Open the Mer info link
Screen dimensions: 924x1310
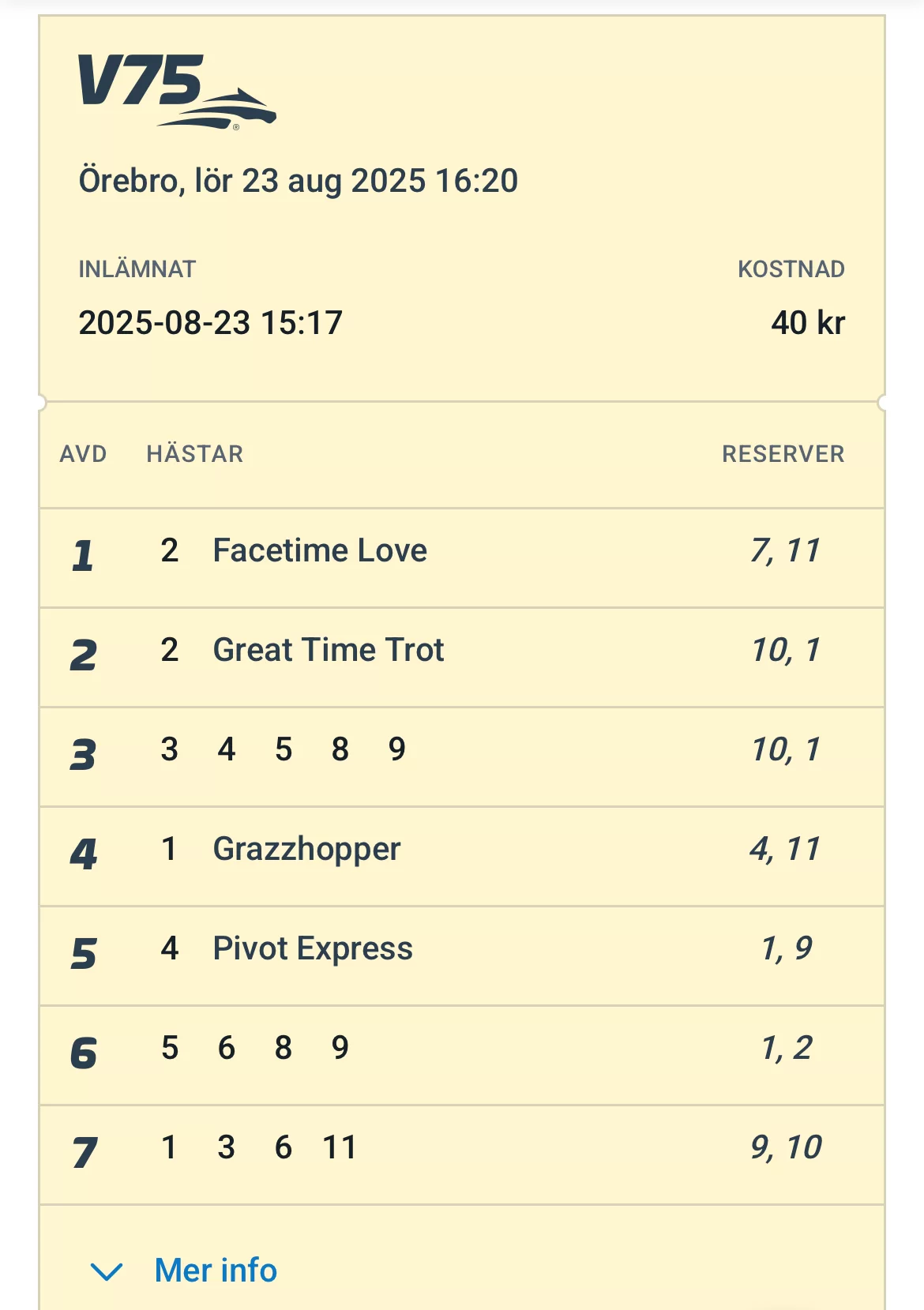[x=216, y=1271]
